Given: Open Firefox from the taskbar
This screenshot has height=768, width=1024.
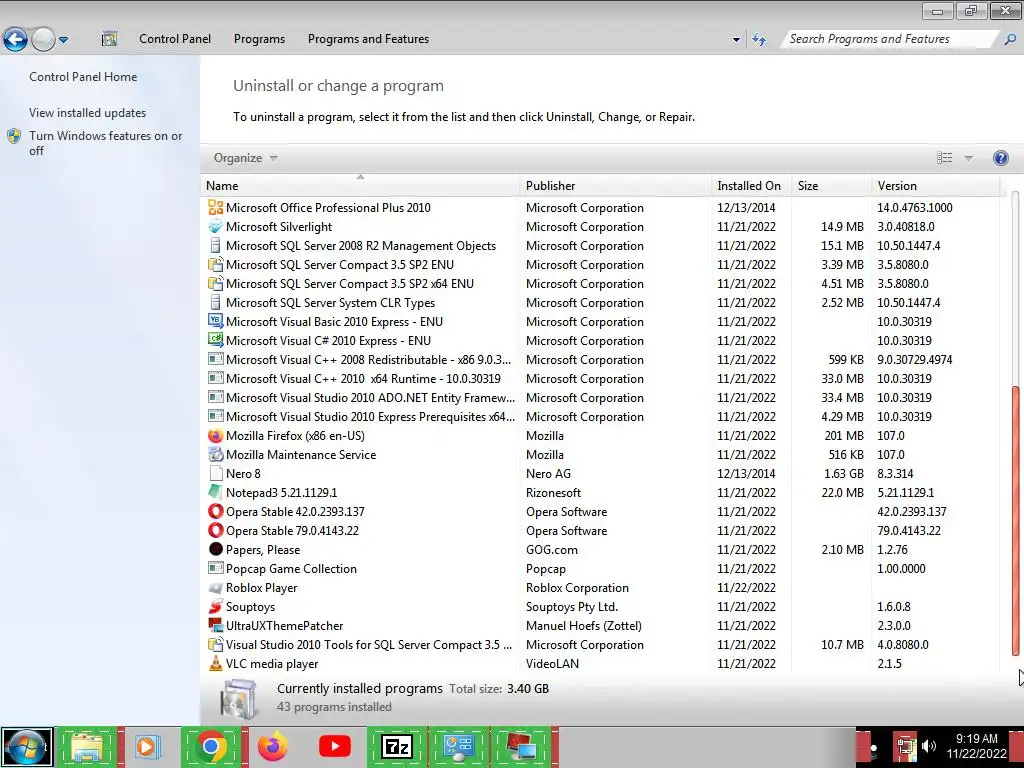Looking at the screenshot, I should [272, 746].
